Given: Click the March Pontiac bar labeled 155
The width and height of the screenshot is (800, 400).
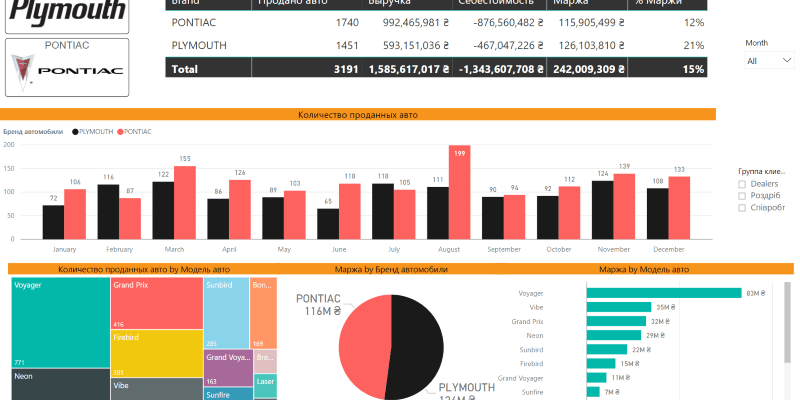Looking at the screenshot, I should tap(185, 203).
